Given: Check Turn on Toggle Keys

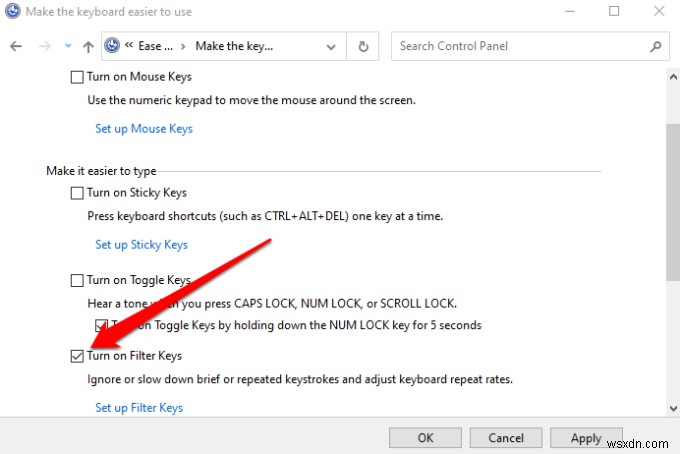Looking at the screenshot, I should pyautogui.click(x=77, y=280).
